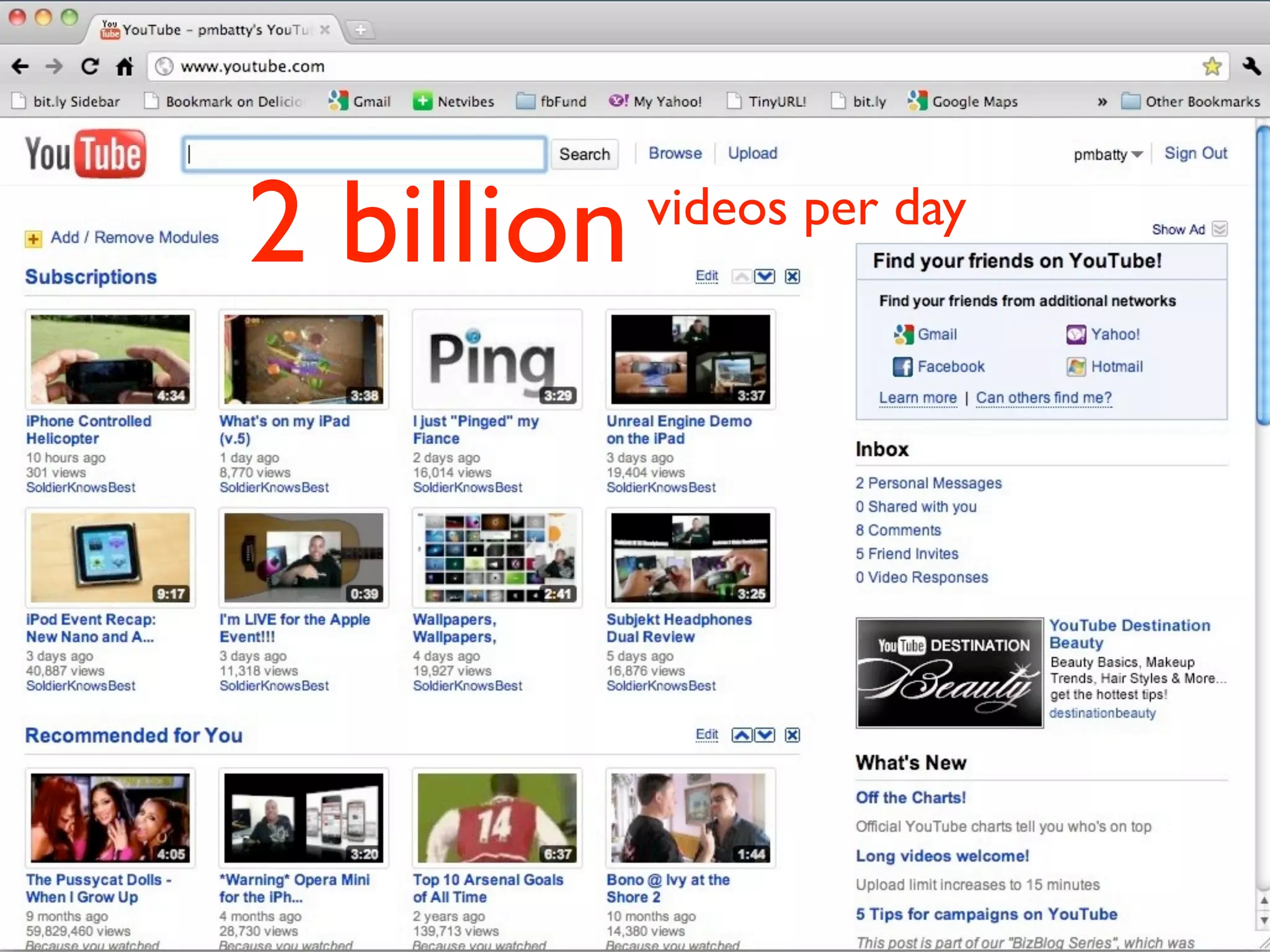Click the bit.ly Sidebar bookmark

[66, 101]
